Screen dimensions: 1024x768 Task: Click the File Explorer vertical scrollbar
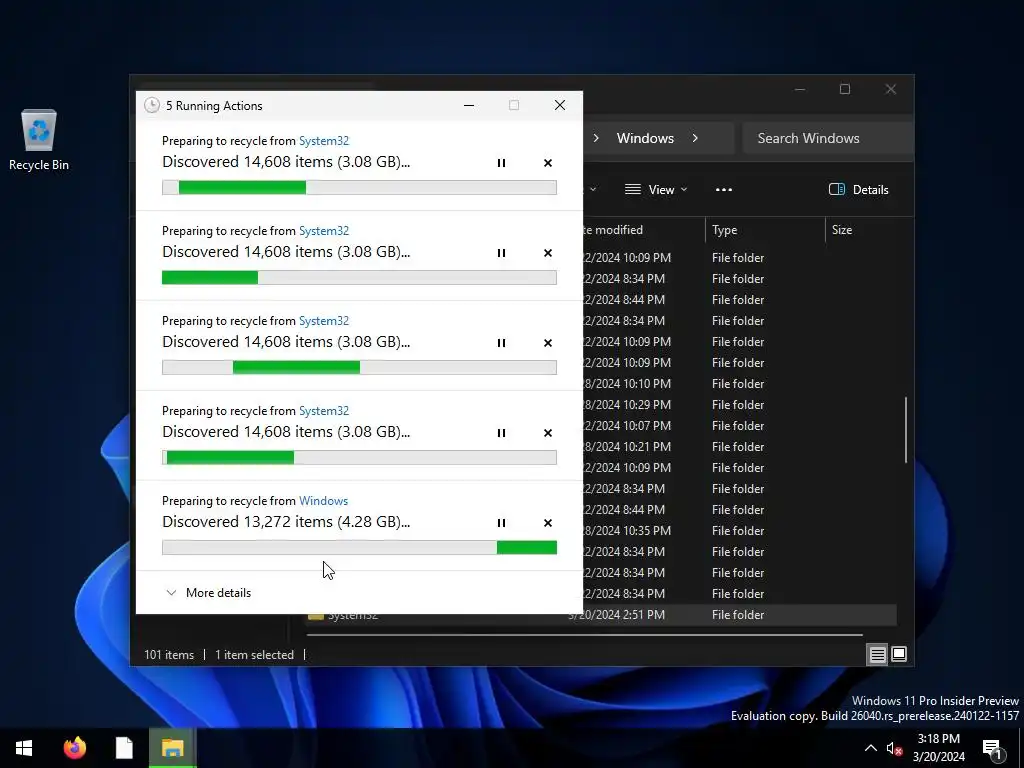coord(906,430)
